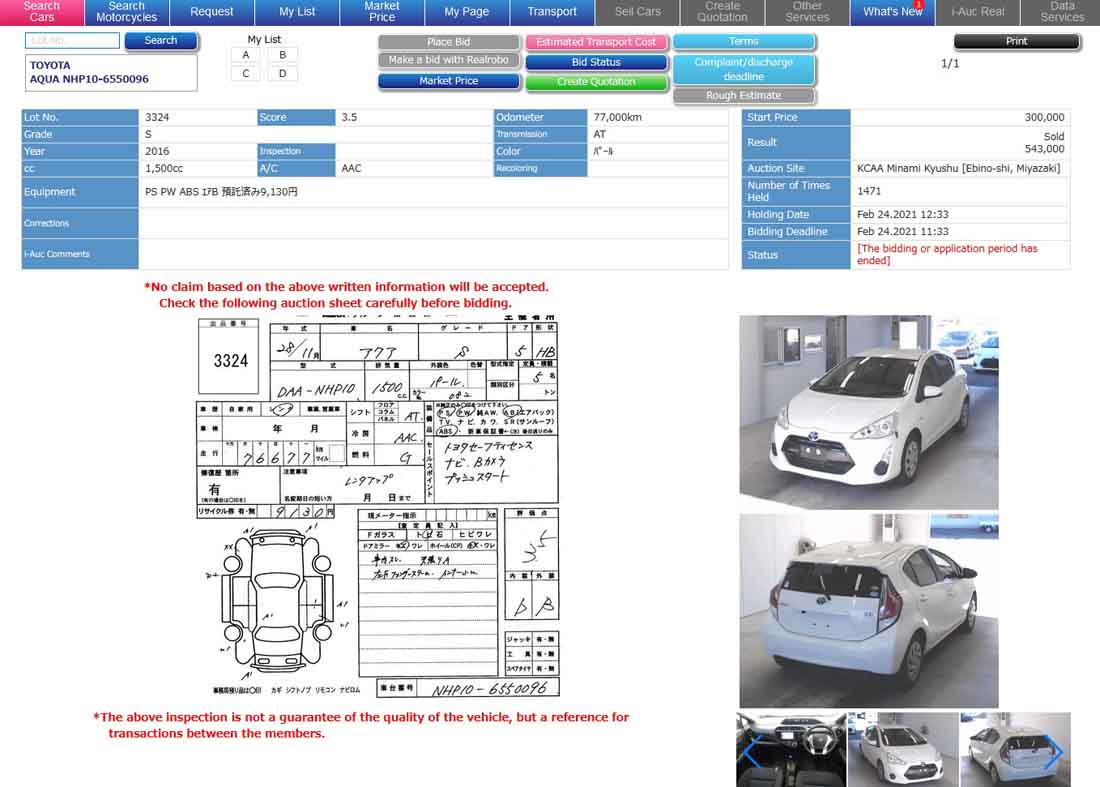This screenshot has height=787, width=1100.
Task: Select the score value 3.5
Action: (349, 117)
